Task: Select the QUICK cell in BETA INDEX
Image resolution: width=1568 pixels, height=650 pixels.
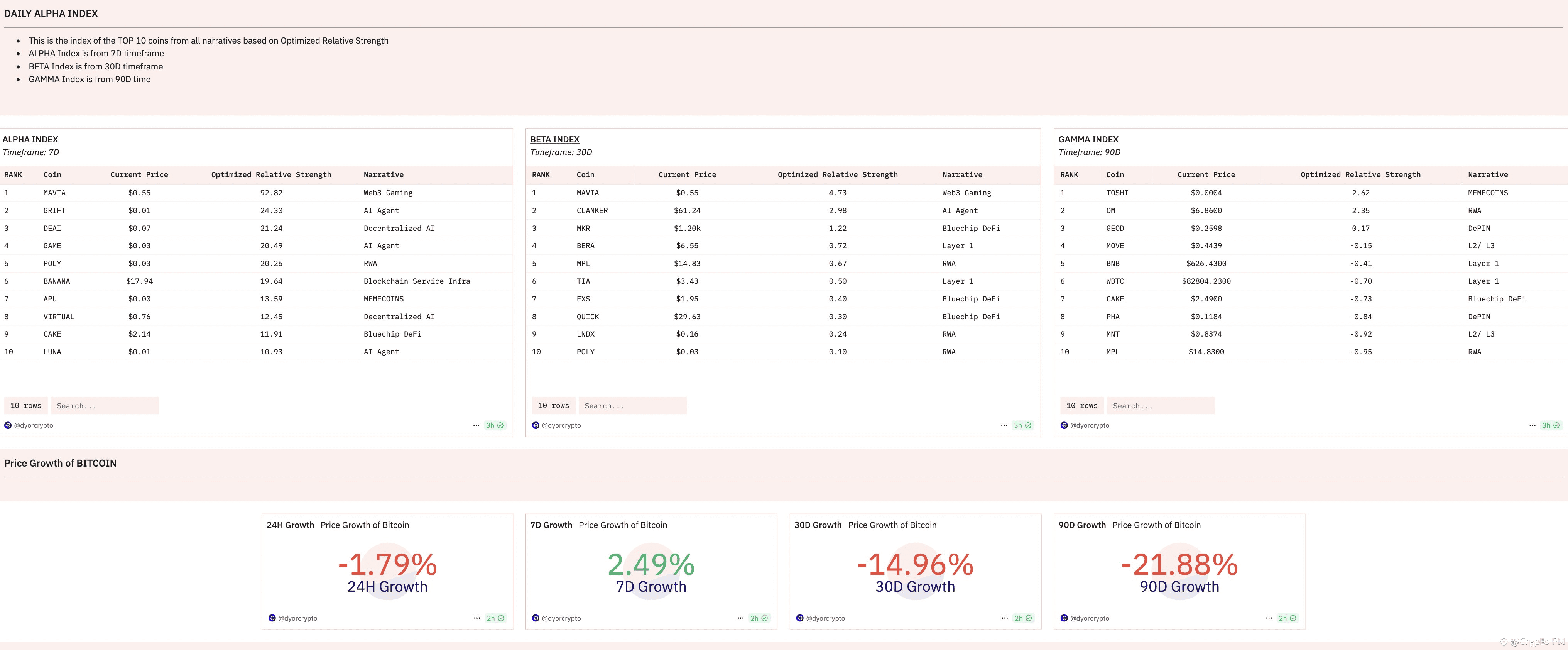Action: coord(587,317)
